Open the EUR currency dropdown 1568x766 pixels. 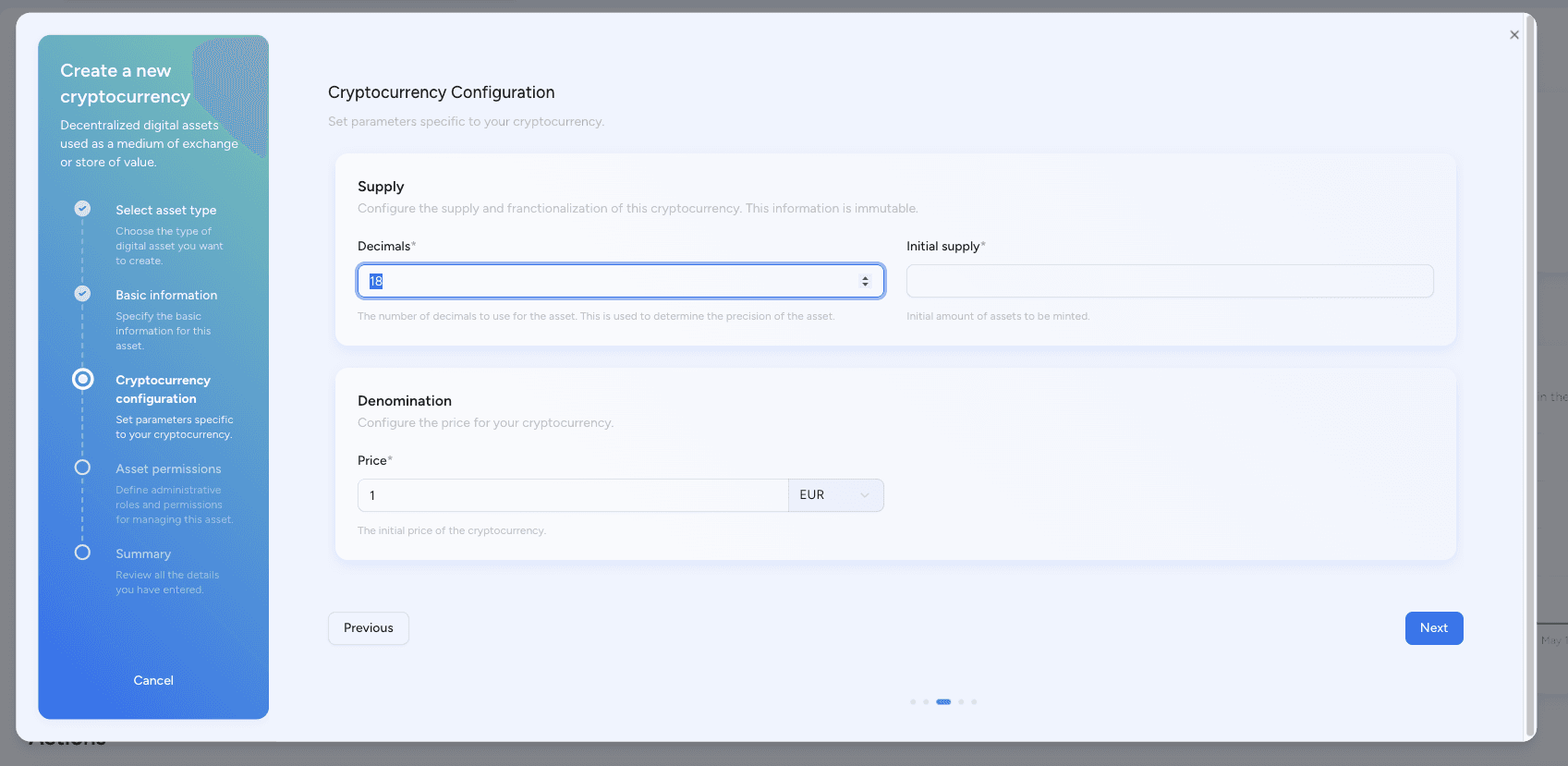coord(835,495)
